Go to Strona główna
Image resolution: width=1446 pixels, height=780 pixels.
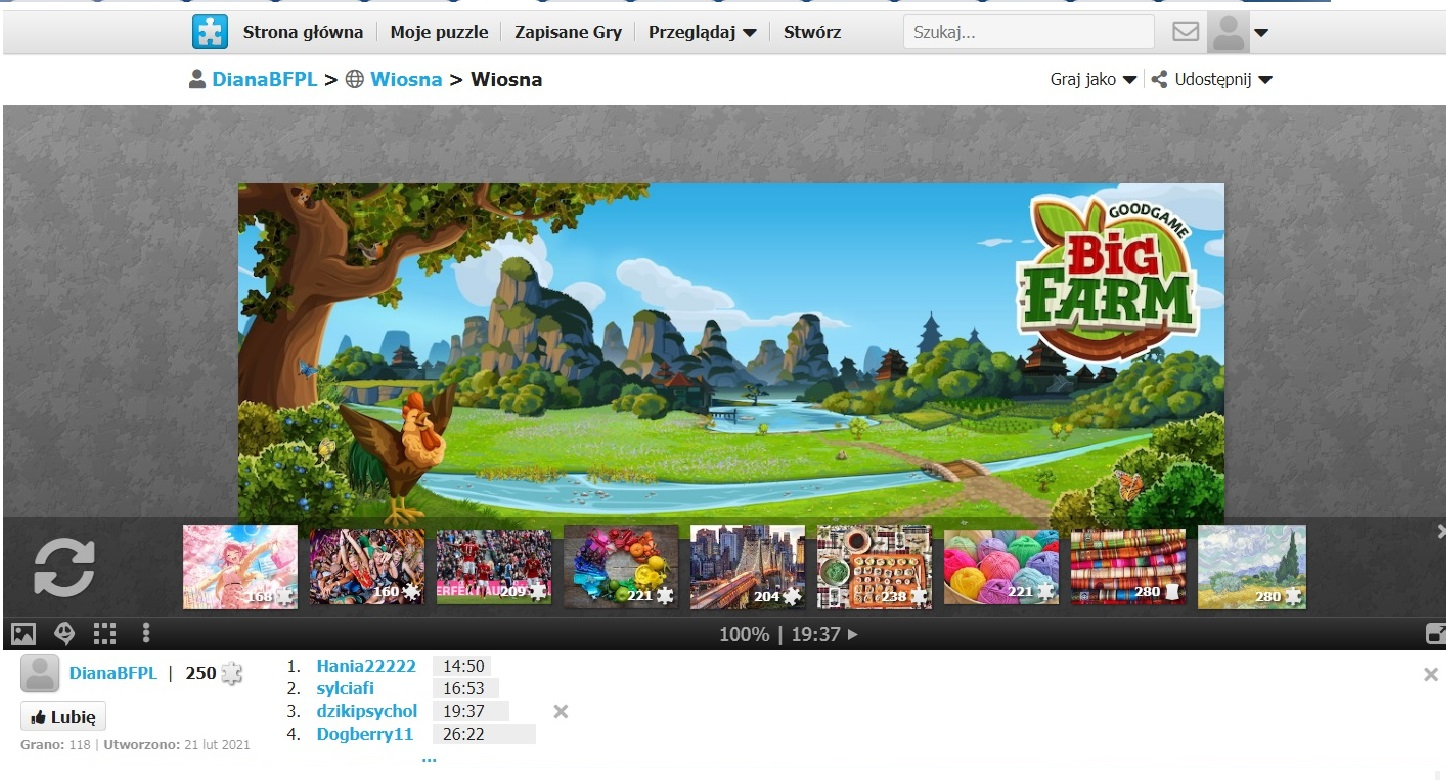[303, 32]
